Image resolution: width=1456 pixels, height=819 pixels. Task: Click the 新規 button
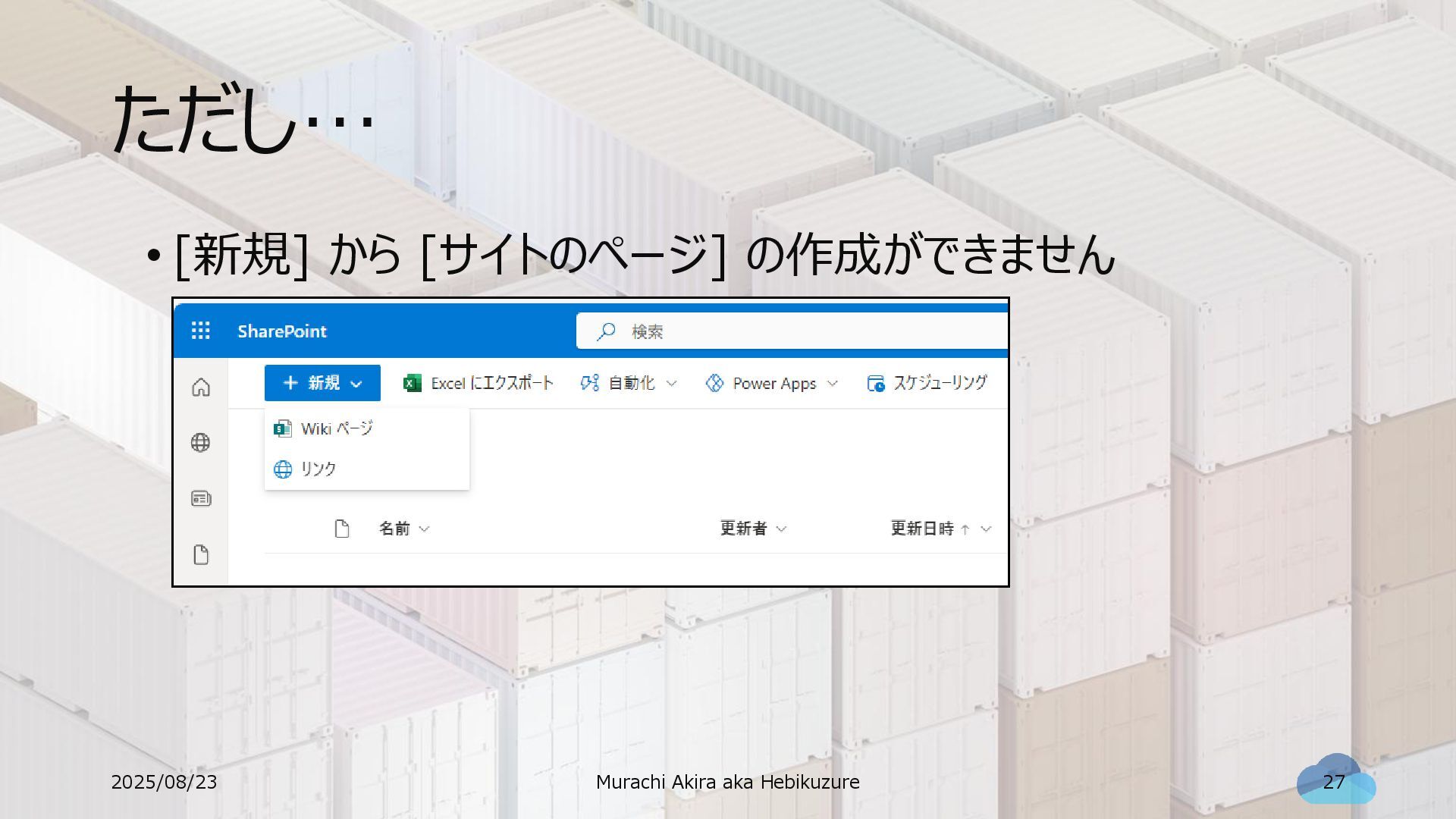click(x=322, y=383)
